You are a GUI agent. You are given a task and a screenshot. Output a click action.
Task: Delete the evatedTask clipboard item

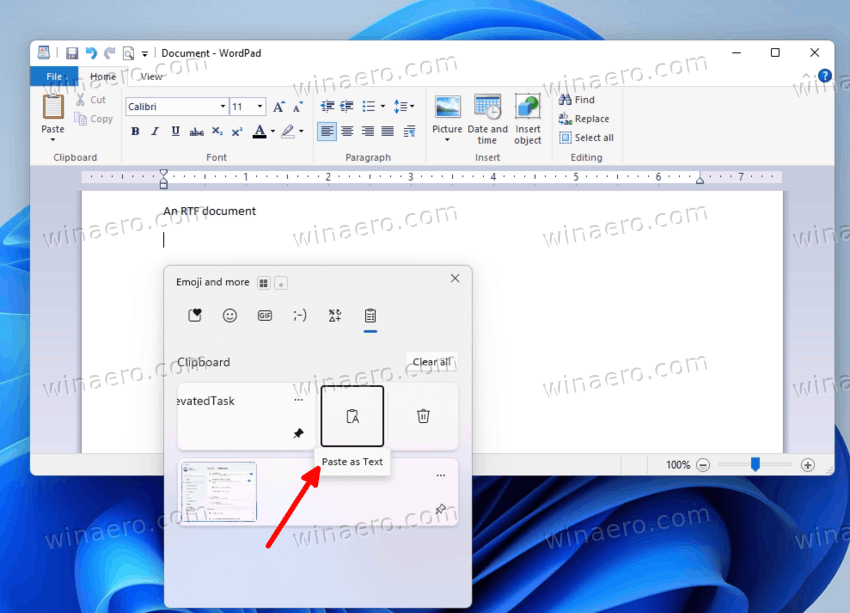click(x=423, y=416)
